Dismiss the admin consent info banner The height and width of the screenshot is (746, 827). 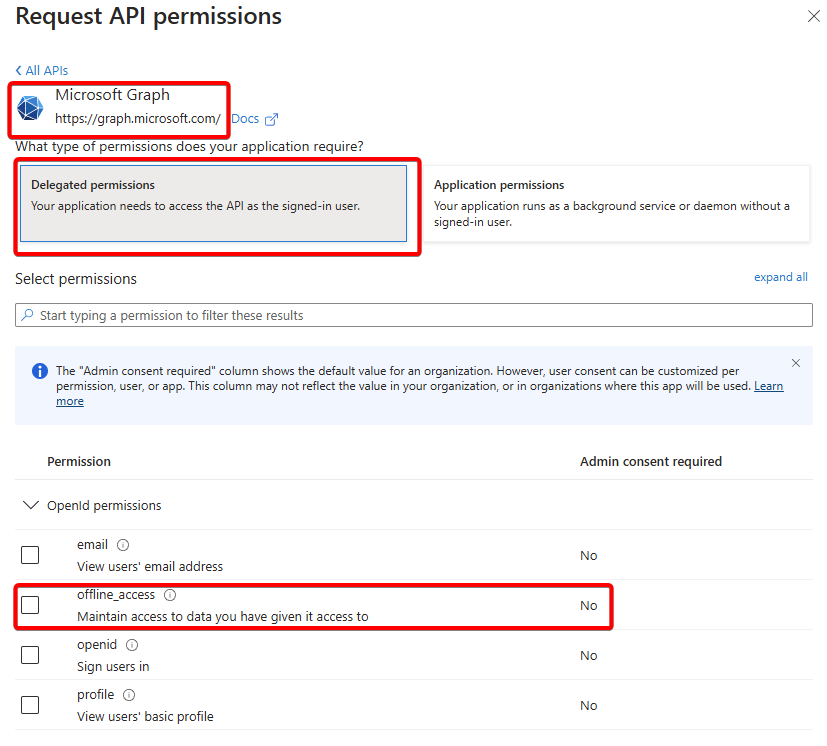pyautogui.click(x=796, y=363)
